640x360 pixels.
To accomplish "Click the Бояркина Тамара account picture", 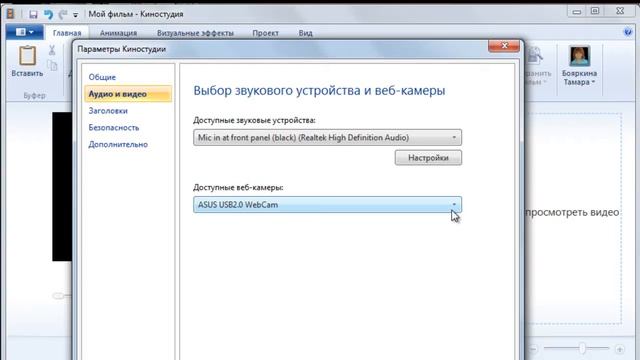I will (580, 56).
